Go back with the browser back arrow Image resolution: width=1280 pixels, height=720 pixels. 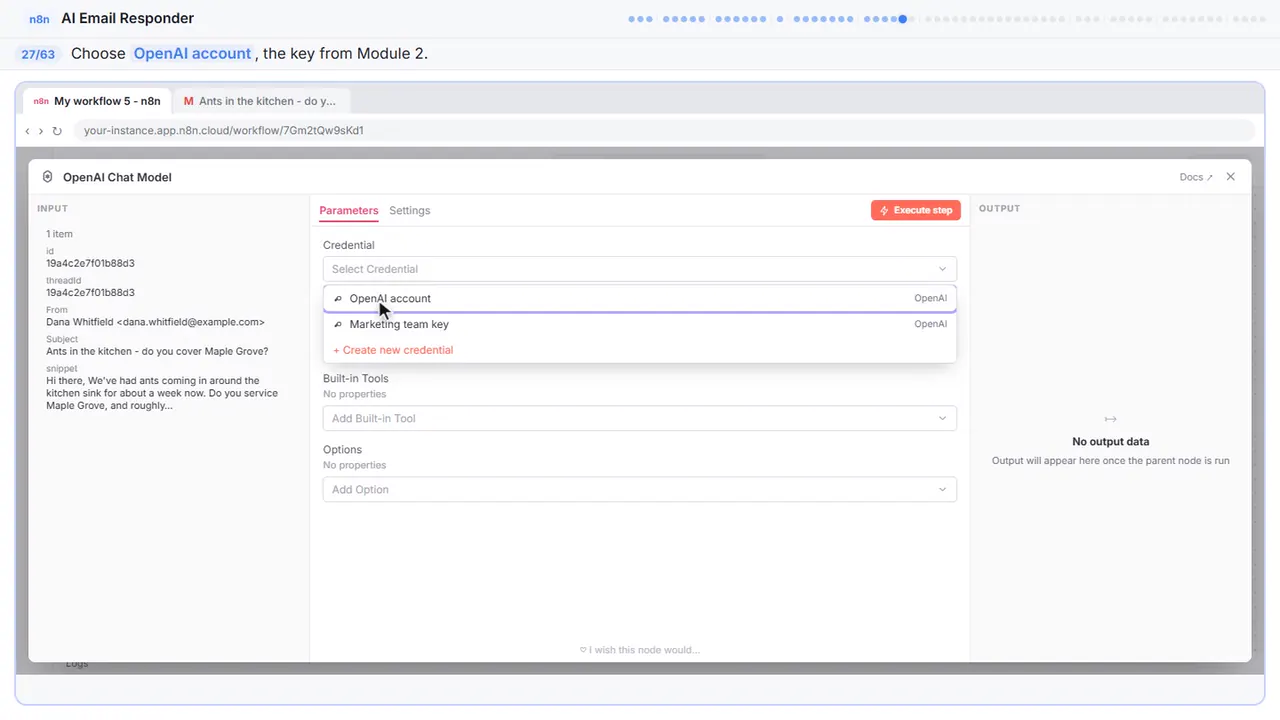27,131
